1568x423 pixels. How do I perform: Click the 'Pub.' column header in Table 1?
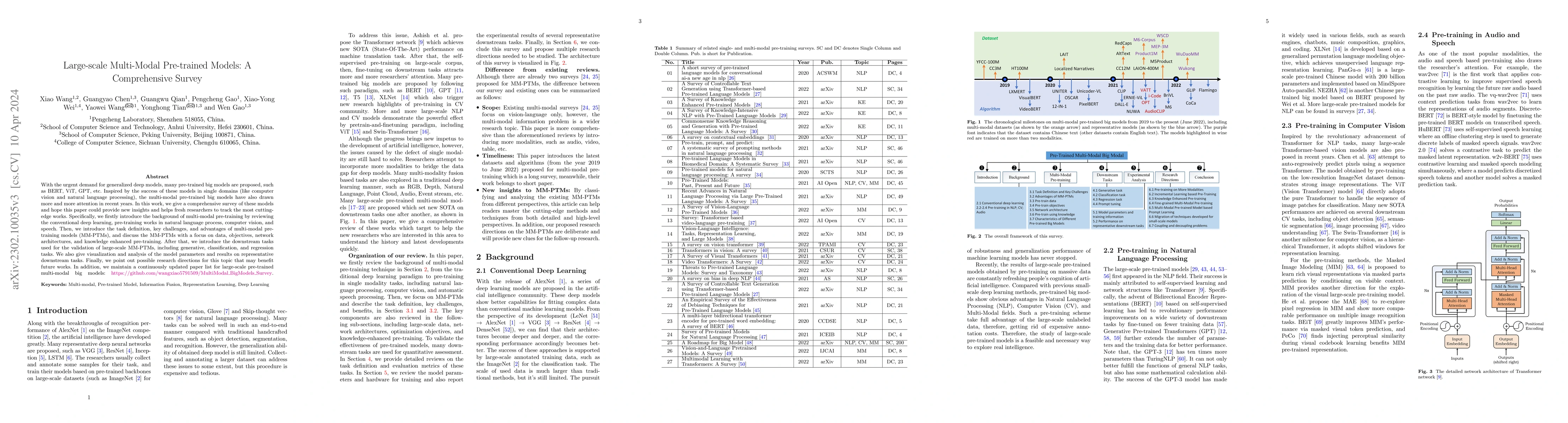point(827,62)
